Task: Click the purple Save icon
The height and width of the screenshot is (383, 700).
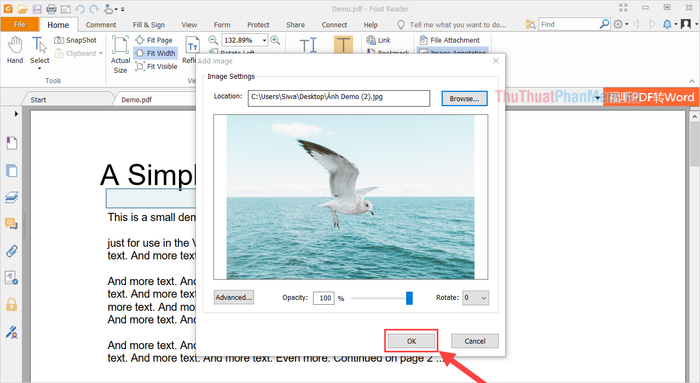Action: [x=37, y=9]
